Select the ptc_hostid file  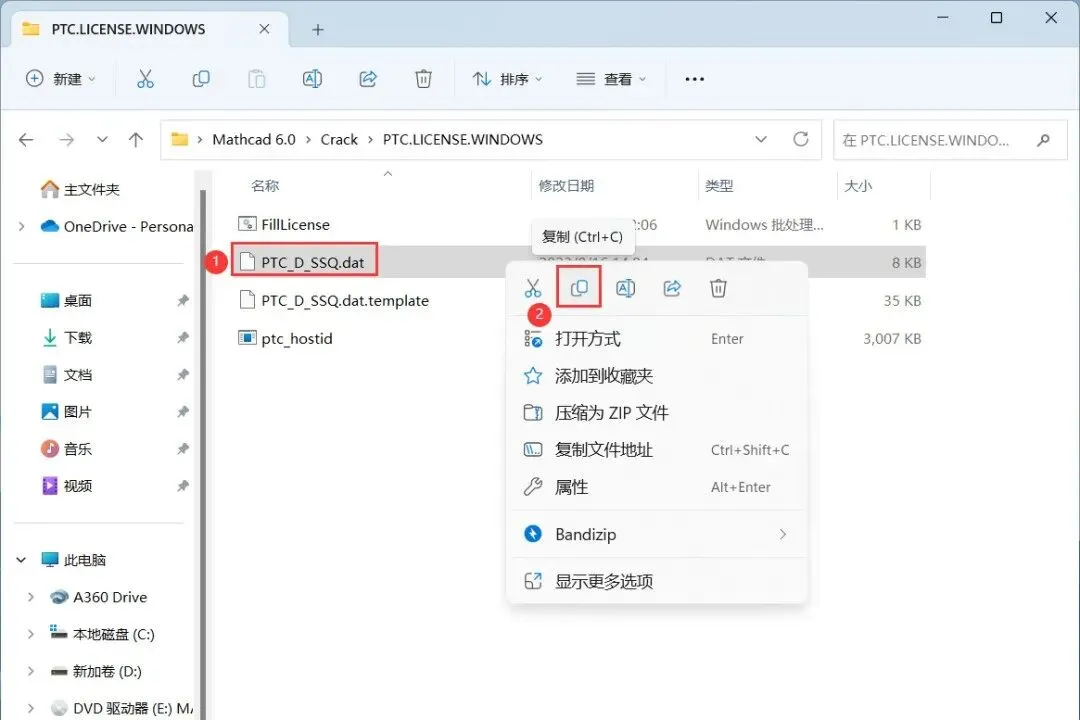click(285, 338)
